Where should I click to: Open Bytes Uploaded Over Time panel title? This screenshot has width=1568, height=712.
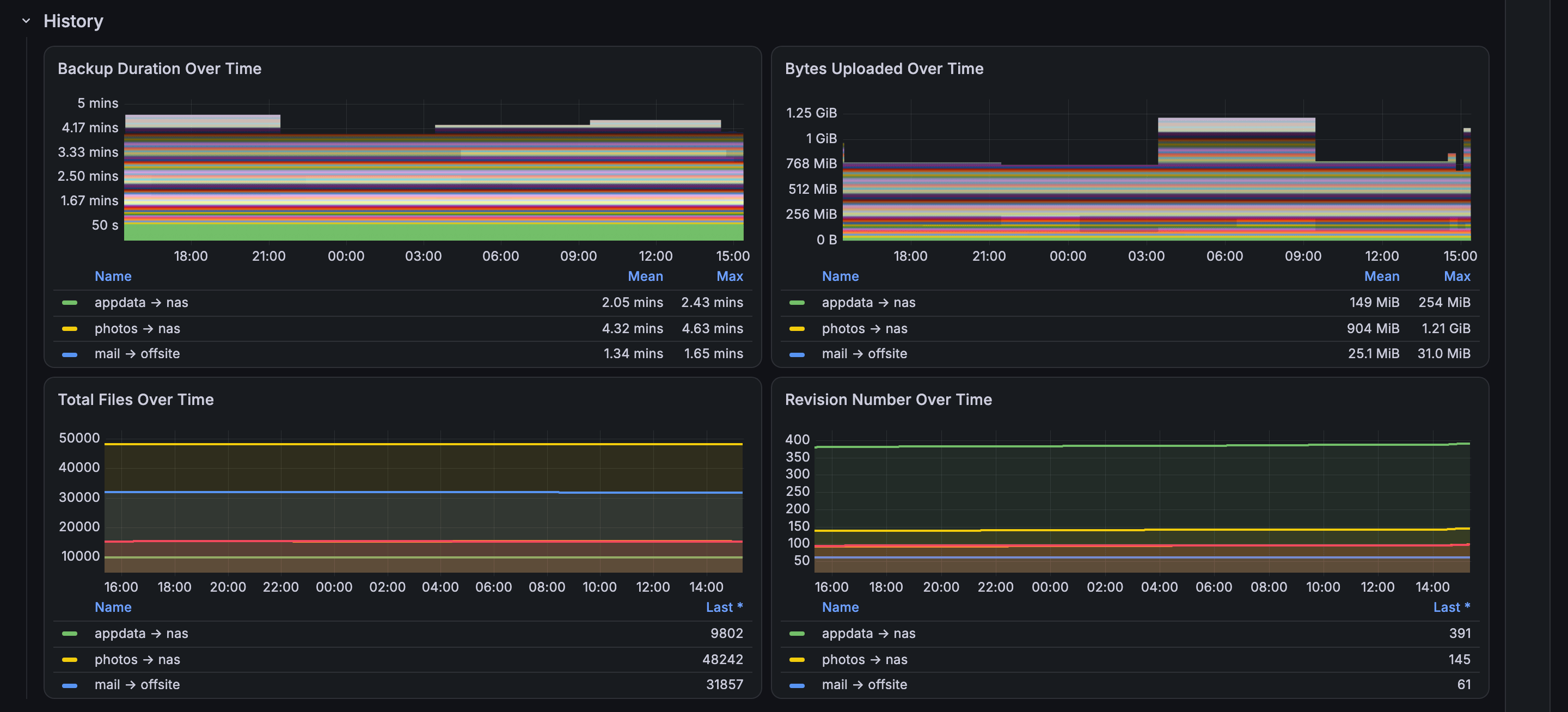(884, 69)
